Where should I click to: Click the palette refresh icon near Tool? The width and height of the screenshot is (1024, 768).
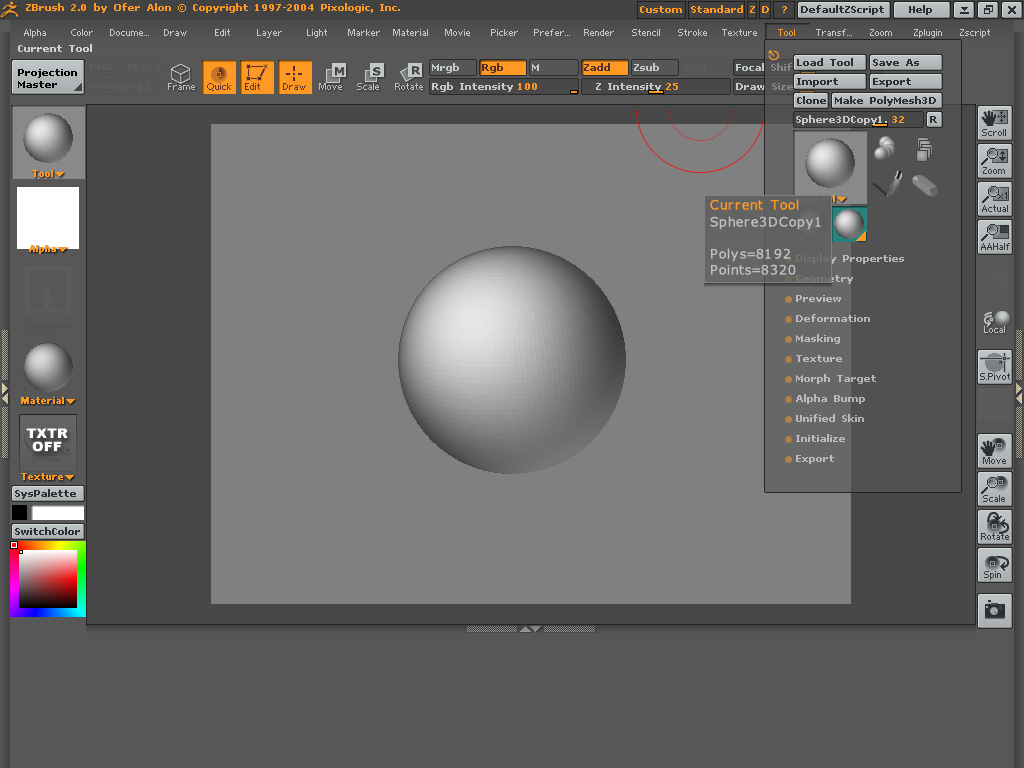pyautogui.click(x=774, y=56)
